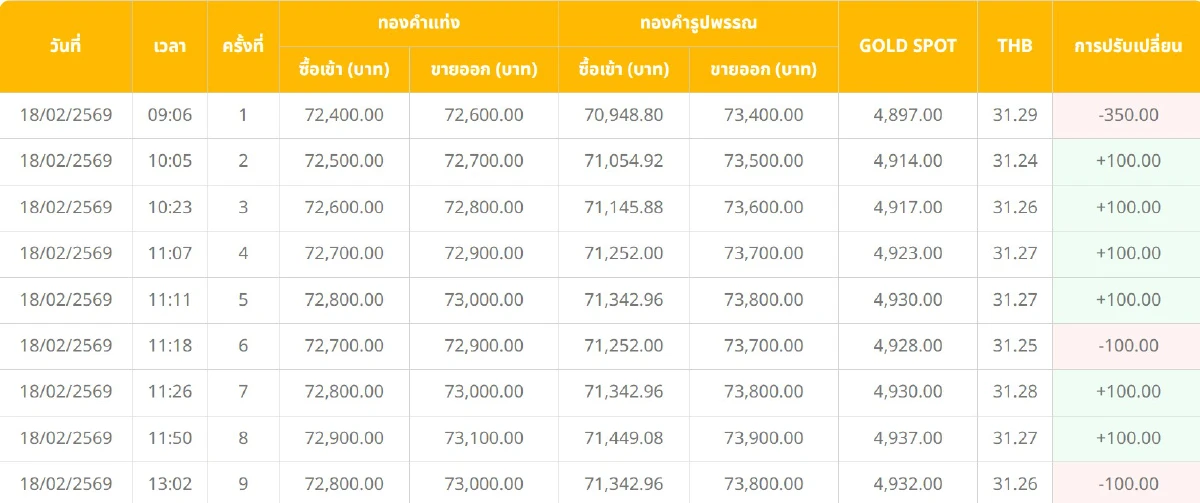Select the ทองคำรูปพรรณ group header
The image size is (1200, 503).
[x=698, y=22]
